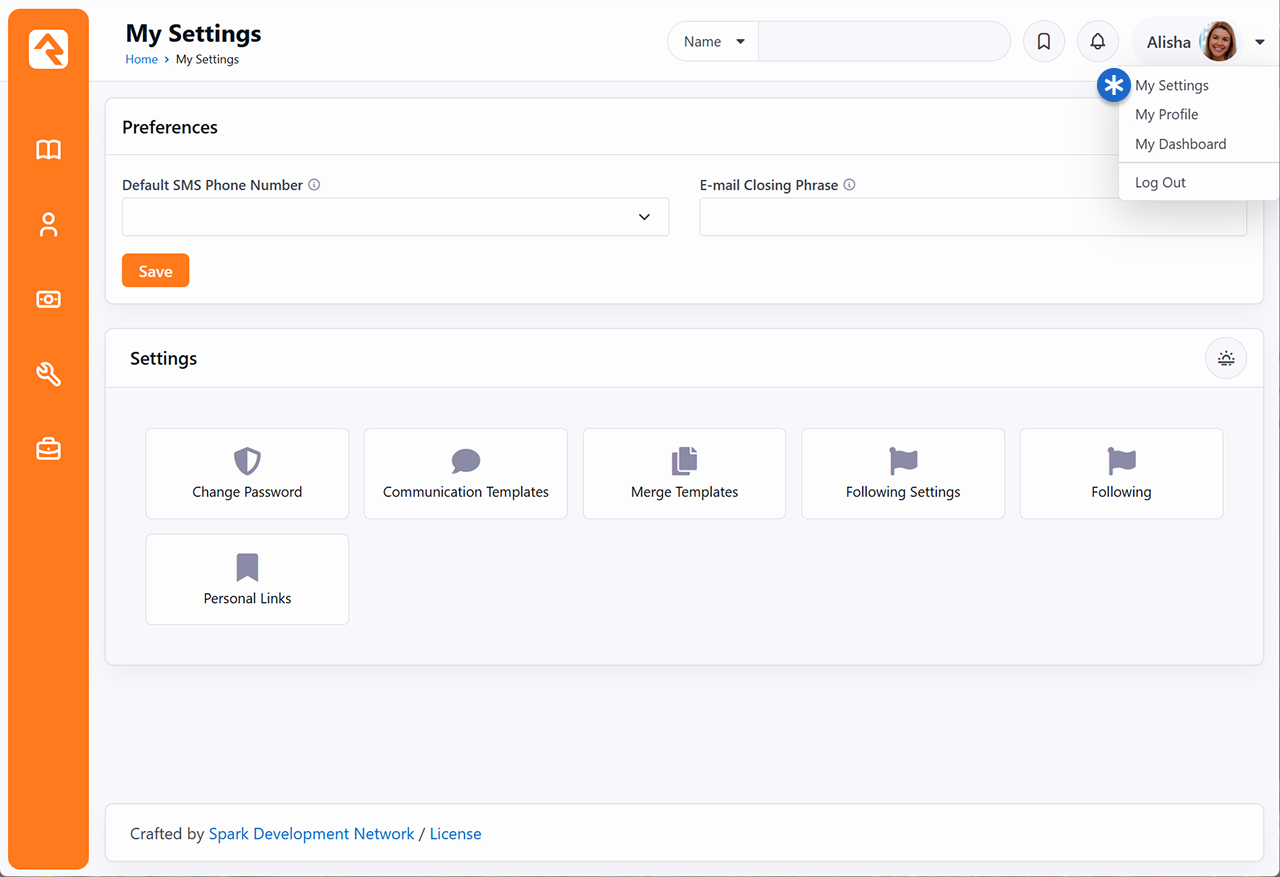
Task: Click the Rock logo in the sidebar
Action: point(48,49)
